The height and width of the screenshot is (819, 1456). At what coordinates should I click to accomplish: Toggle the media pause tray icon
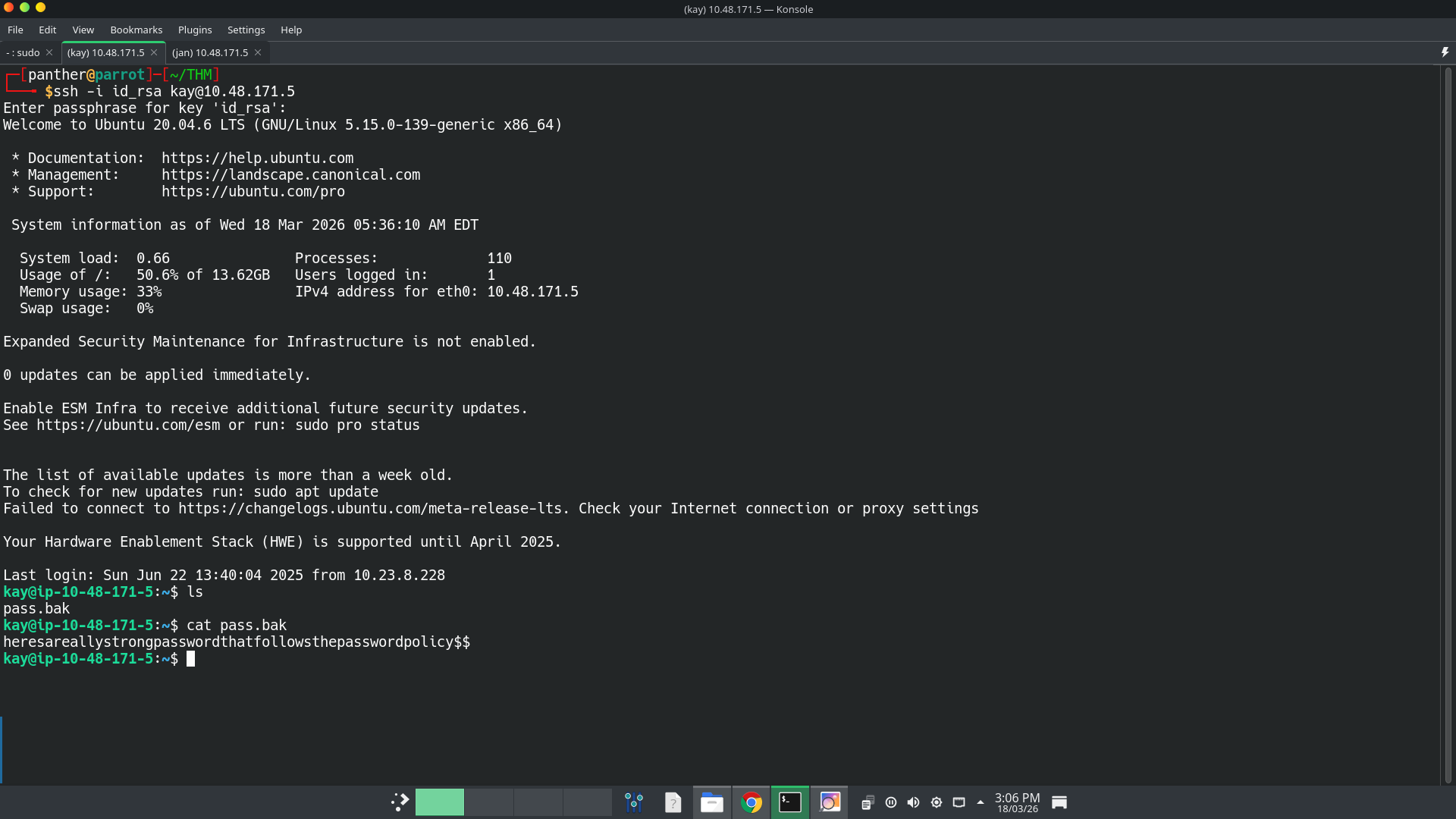tap(891, 802)
